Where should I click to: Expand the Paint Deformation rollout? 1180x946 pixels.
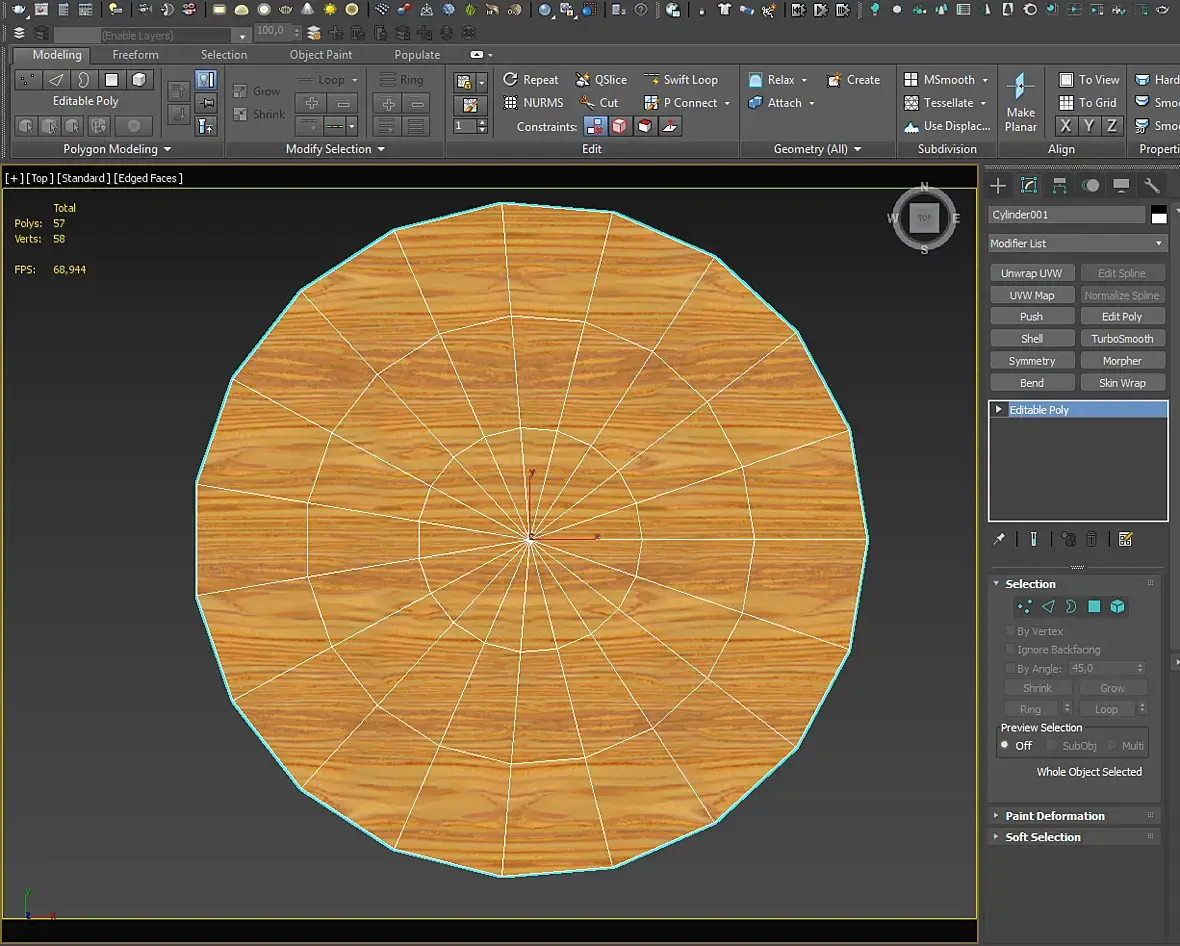tap(1054, 816)
